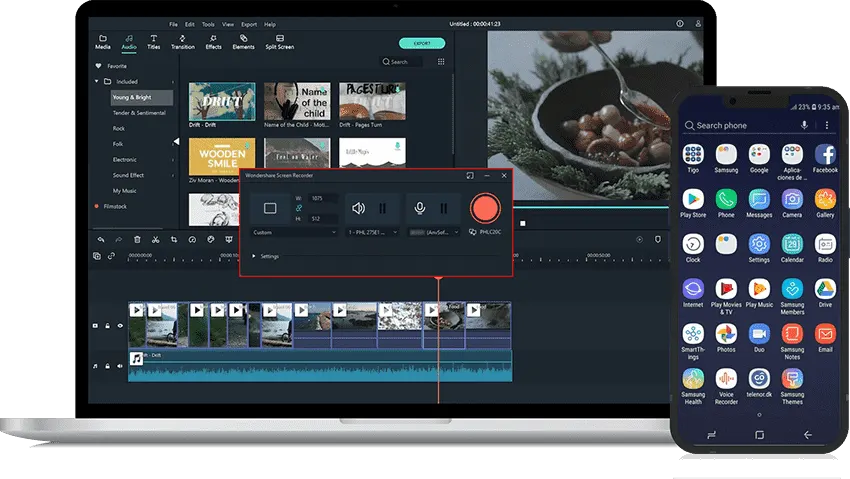Click the width field showing 1075
The image size is (850, 479).
click(323, 198)
